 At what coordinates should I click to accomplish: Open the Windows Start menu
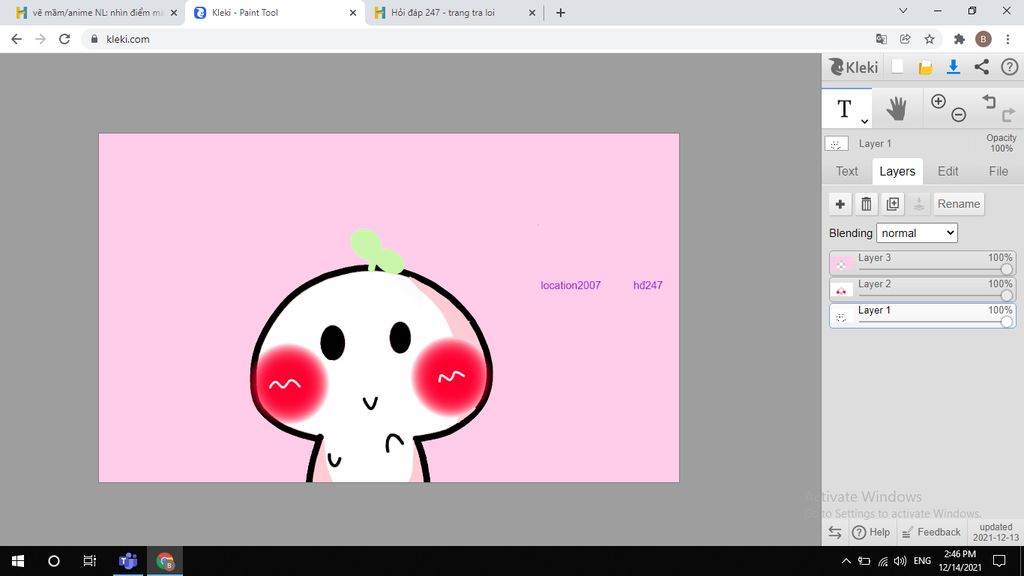pyautogui.click(x=18, y=561)
